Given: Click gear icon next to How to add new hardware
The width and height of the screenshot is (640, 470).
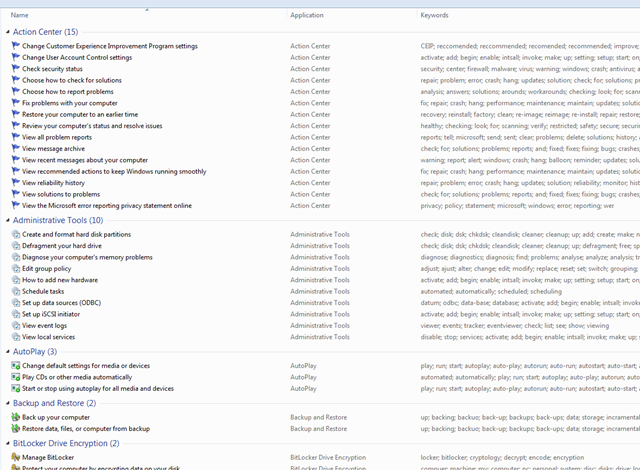Looking at the screenshot, I should point(16,280).
